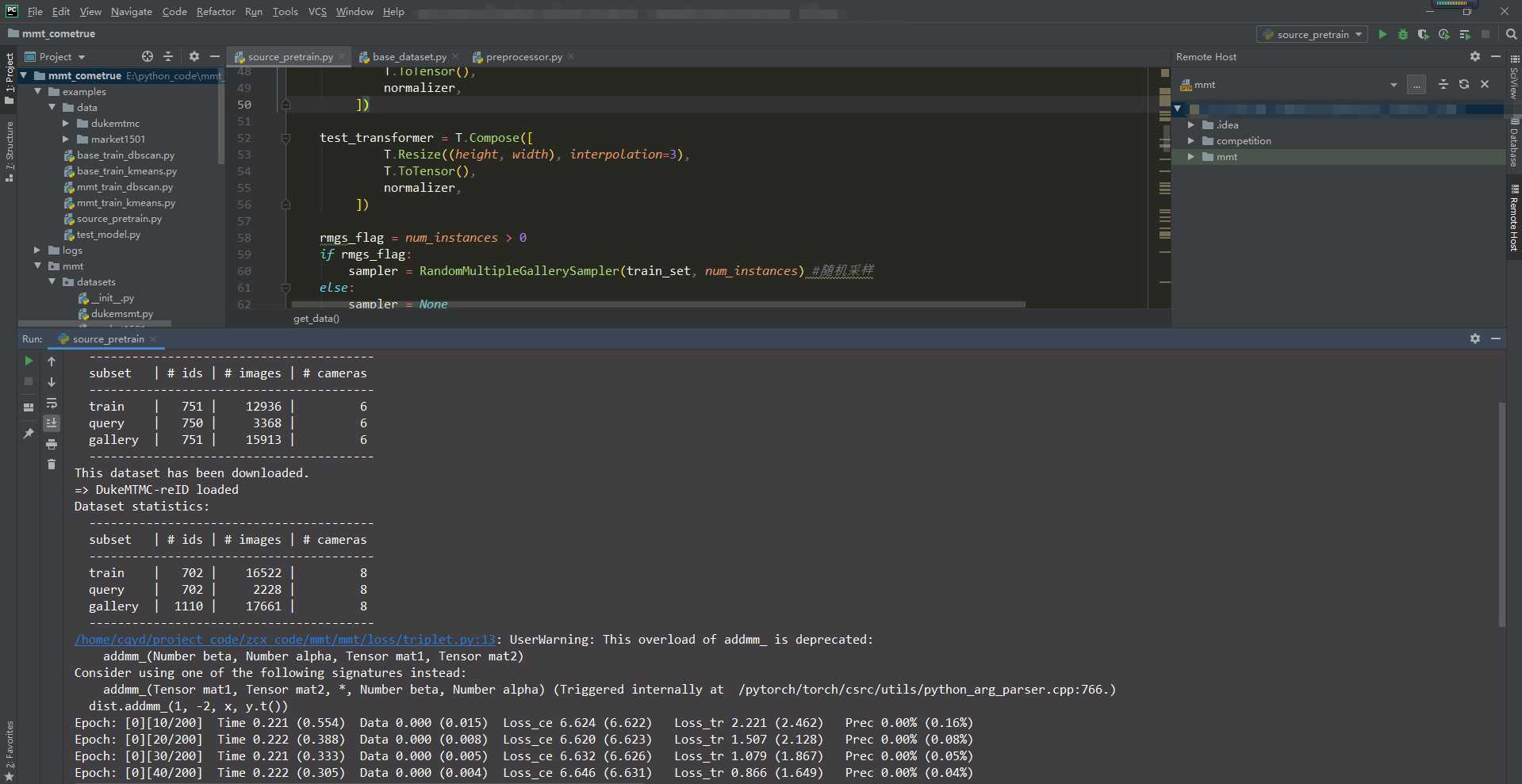Pin the source_pretrain Run tab

tap(29, 434)
